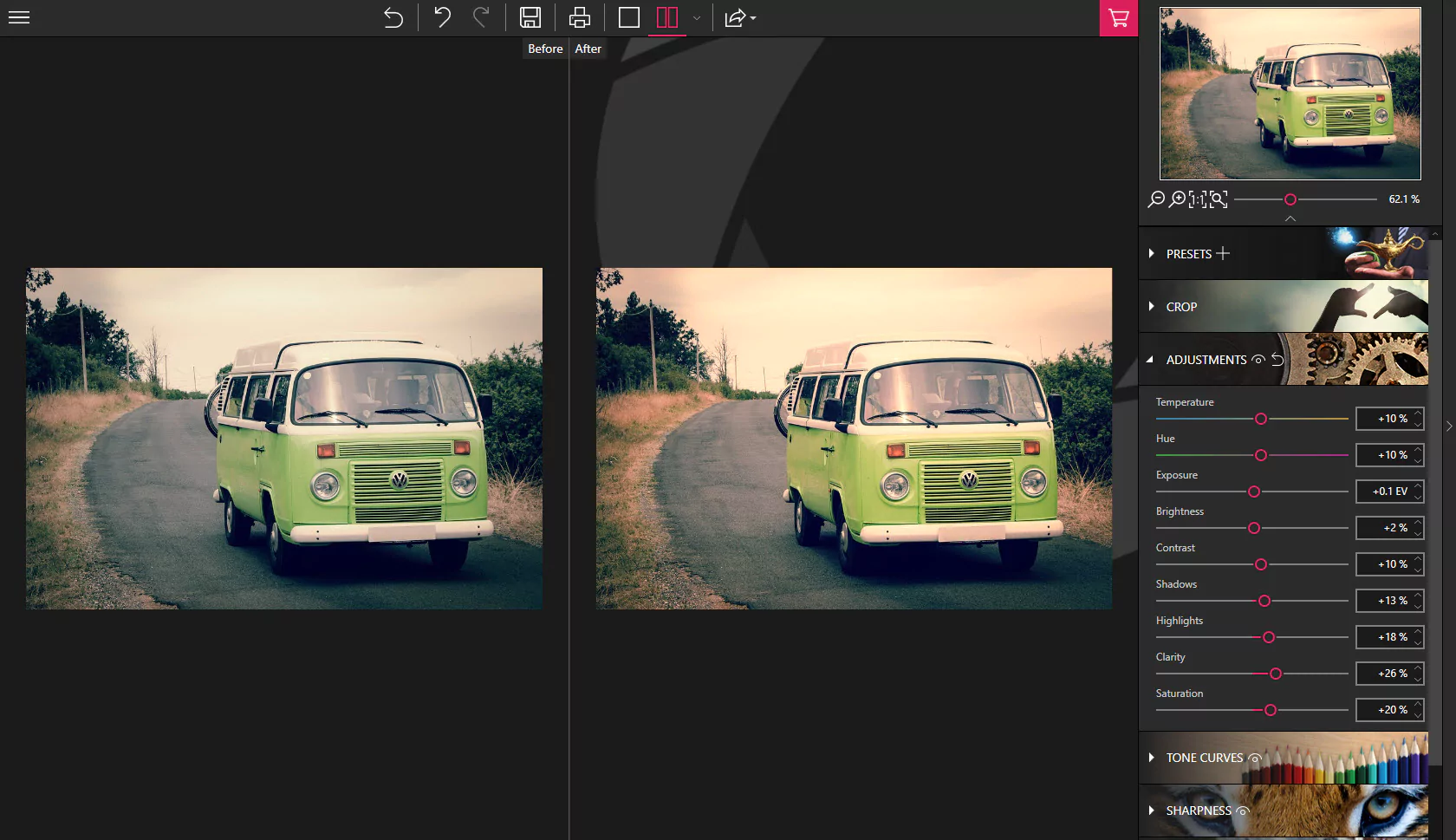This screenshot has height=840, width=1456.
Task: Click the navigation thumbnail preview
Action: 1290,93
